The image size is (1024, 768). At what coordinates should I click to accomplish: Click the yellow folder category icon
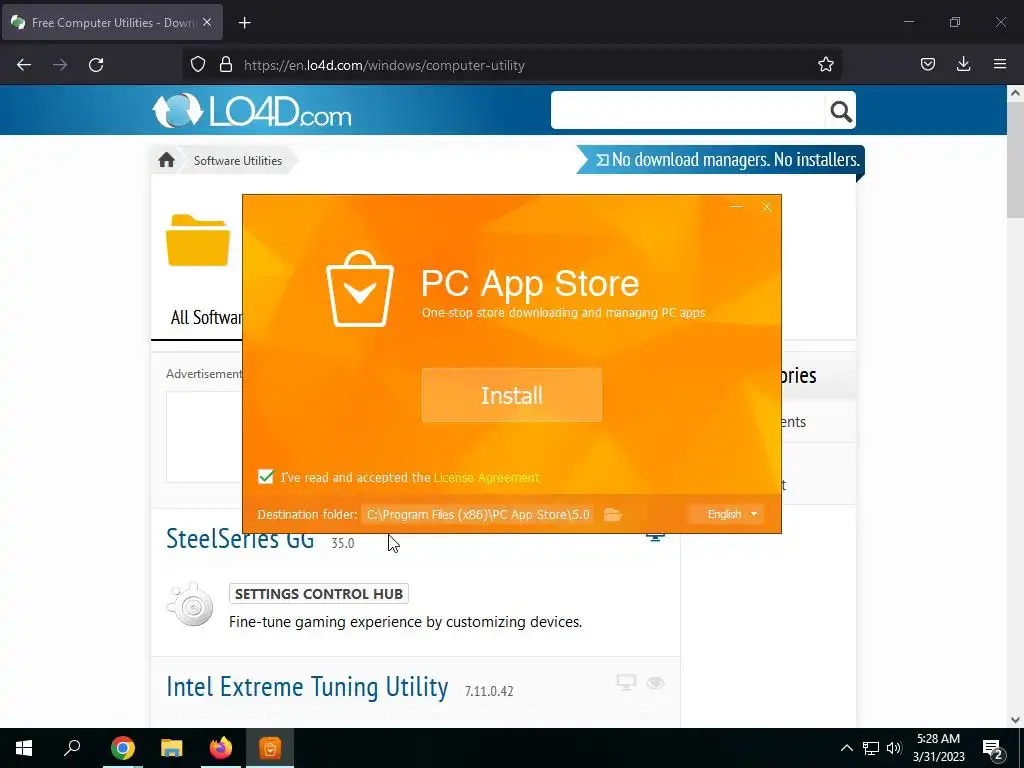198,240
